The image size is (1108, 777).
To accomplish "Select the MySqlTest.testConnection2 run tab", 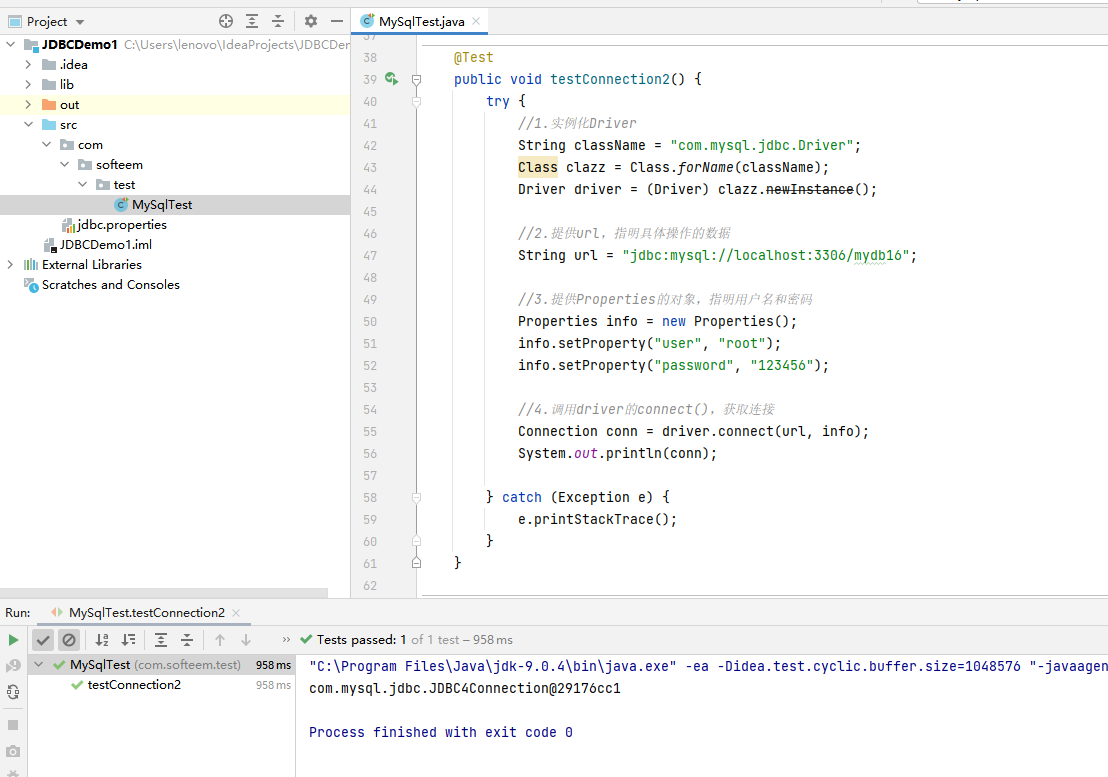I will click(146, 612).
